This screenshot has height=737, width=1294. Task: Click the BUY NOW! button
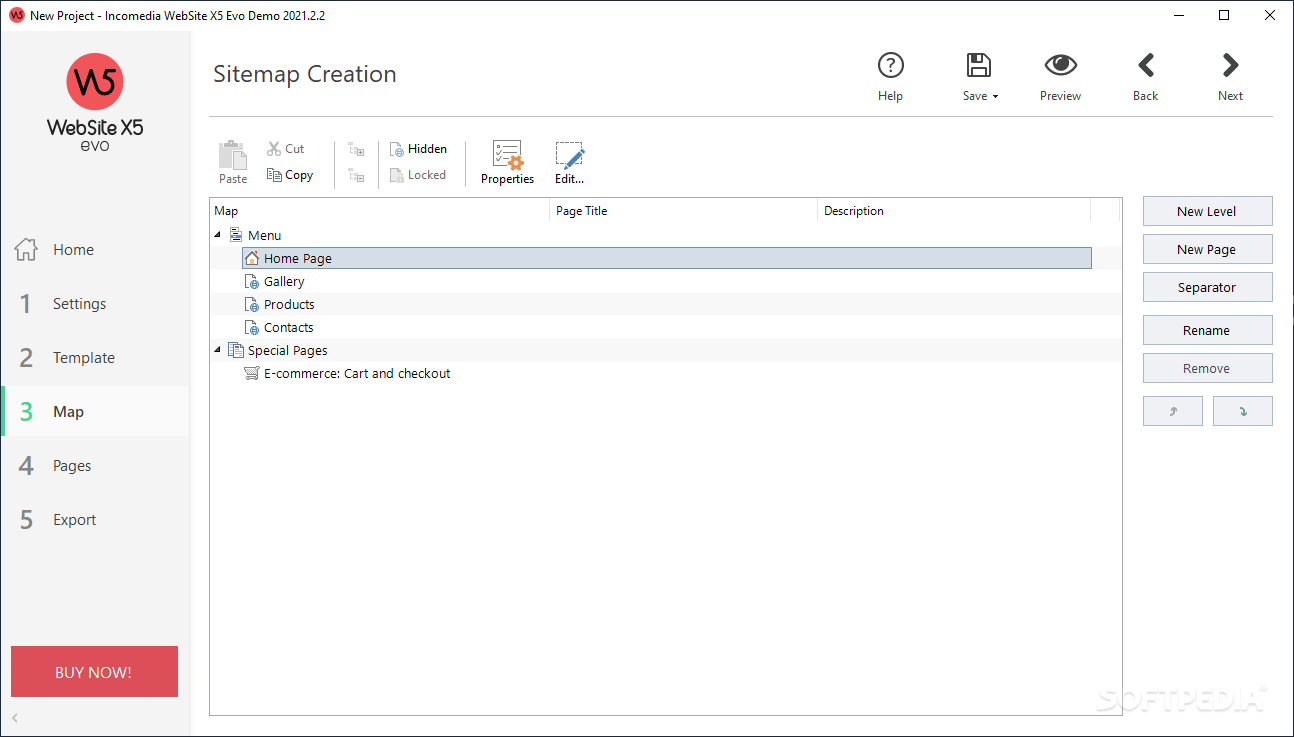coord(94,672)
